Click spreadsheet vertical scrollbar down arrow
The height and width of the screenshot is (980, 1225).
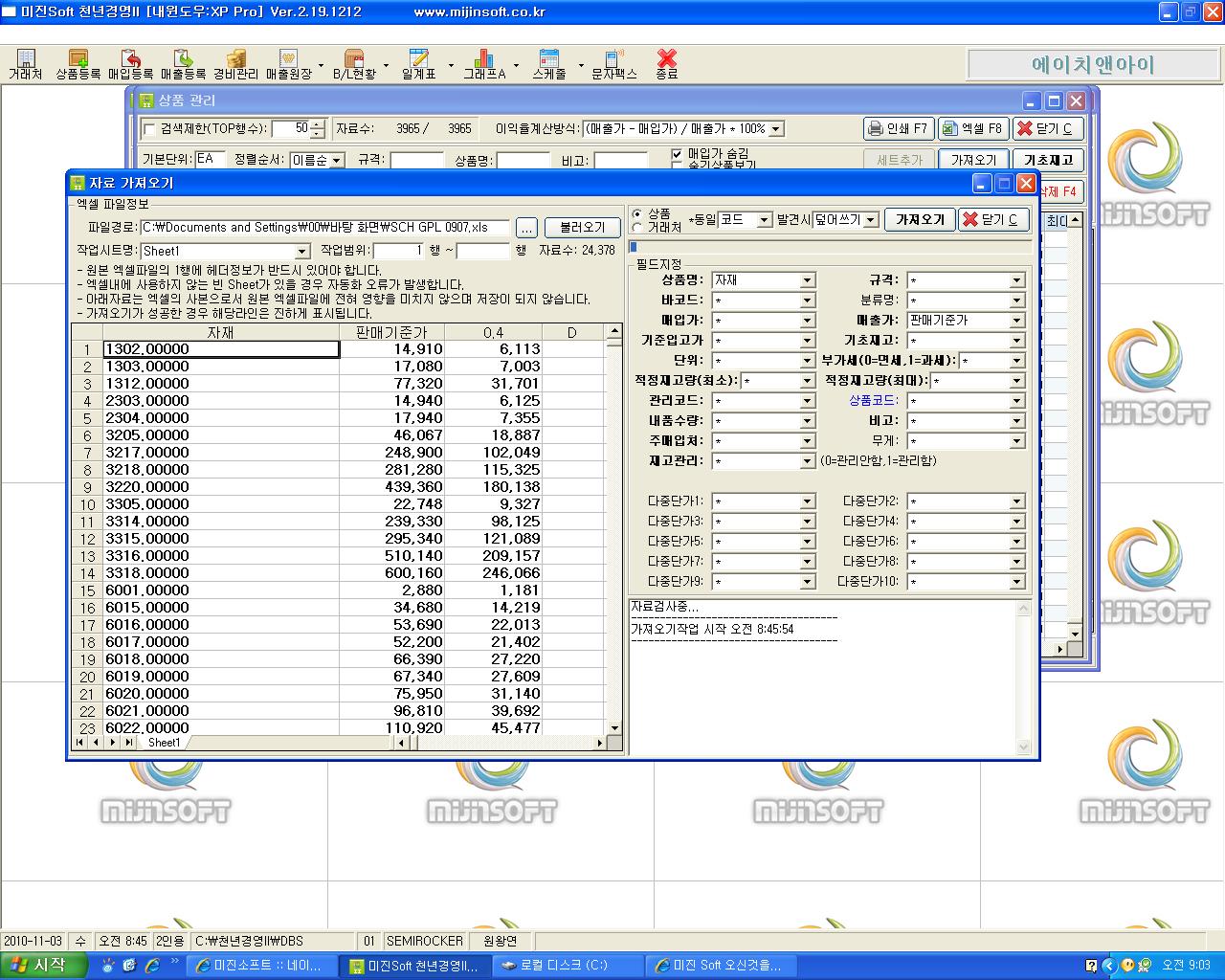(613, 728)
